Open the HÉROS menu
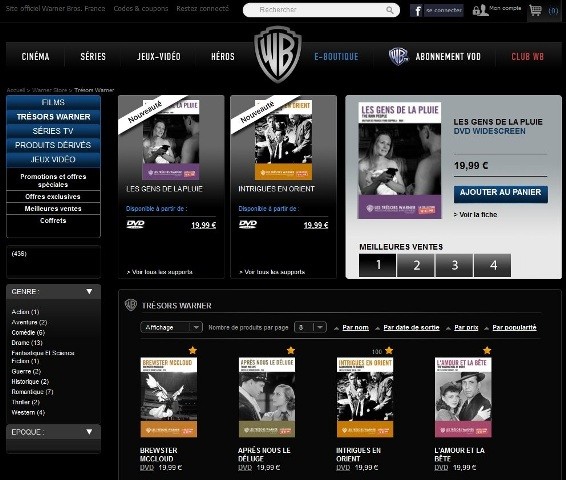The height and width of the screenshot is (480, 566). (x=223, y=57)
